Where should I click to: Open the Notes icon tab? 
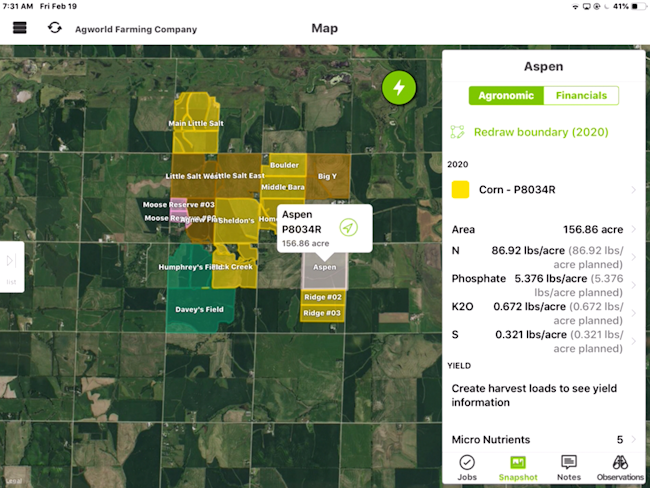click(568, 467)
